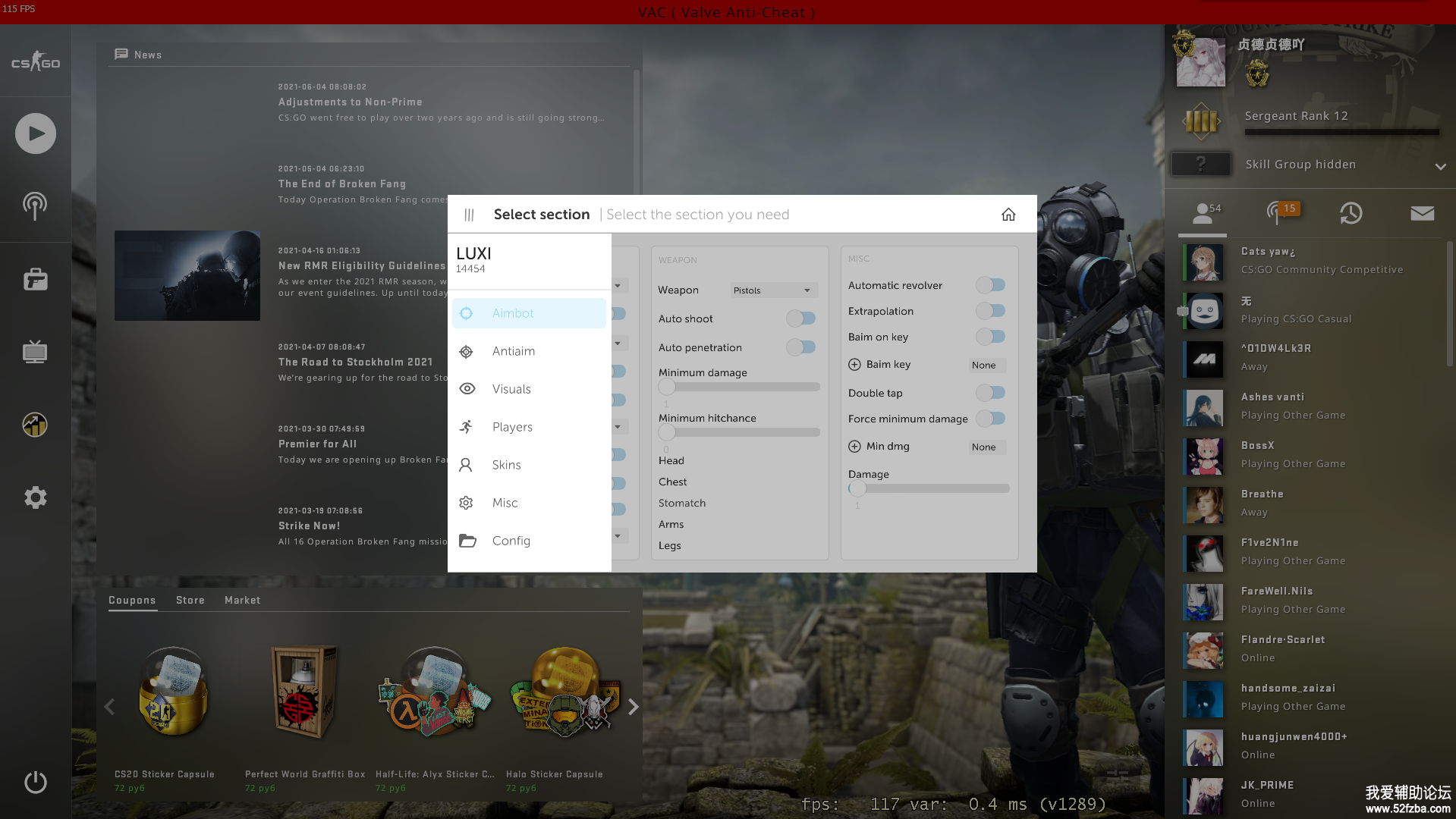Image resolution: width=1456 pixels, height=819 pixels.
Task: Open the settings gear in sidebar
Action: pyautogui.click(x=36, y=497)
